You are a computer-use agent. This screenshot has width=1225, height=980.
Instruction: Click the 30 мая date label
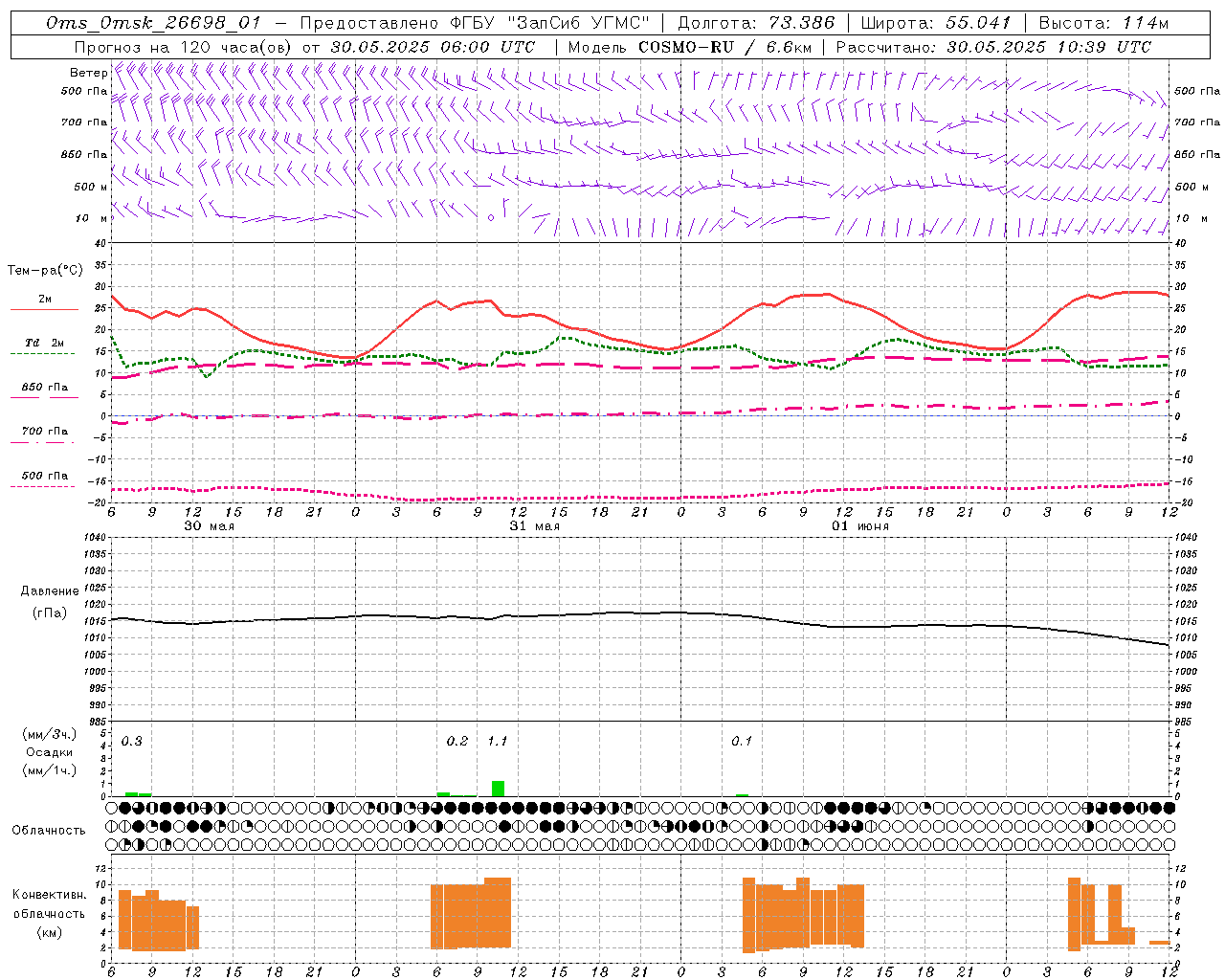(x=209, y=526)
